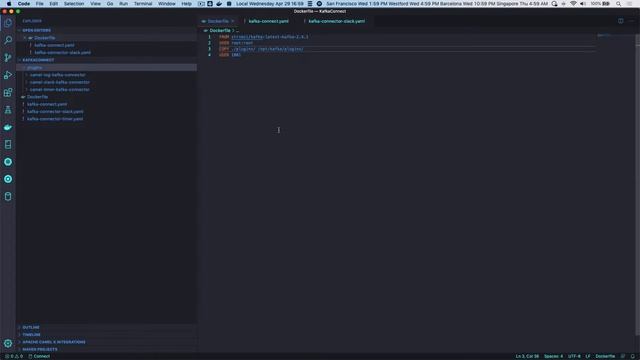Switch to the kafka-connect.yaml tab

coord(268,21)
